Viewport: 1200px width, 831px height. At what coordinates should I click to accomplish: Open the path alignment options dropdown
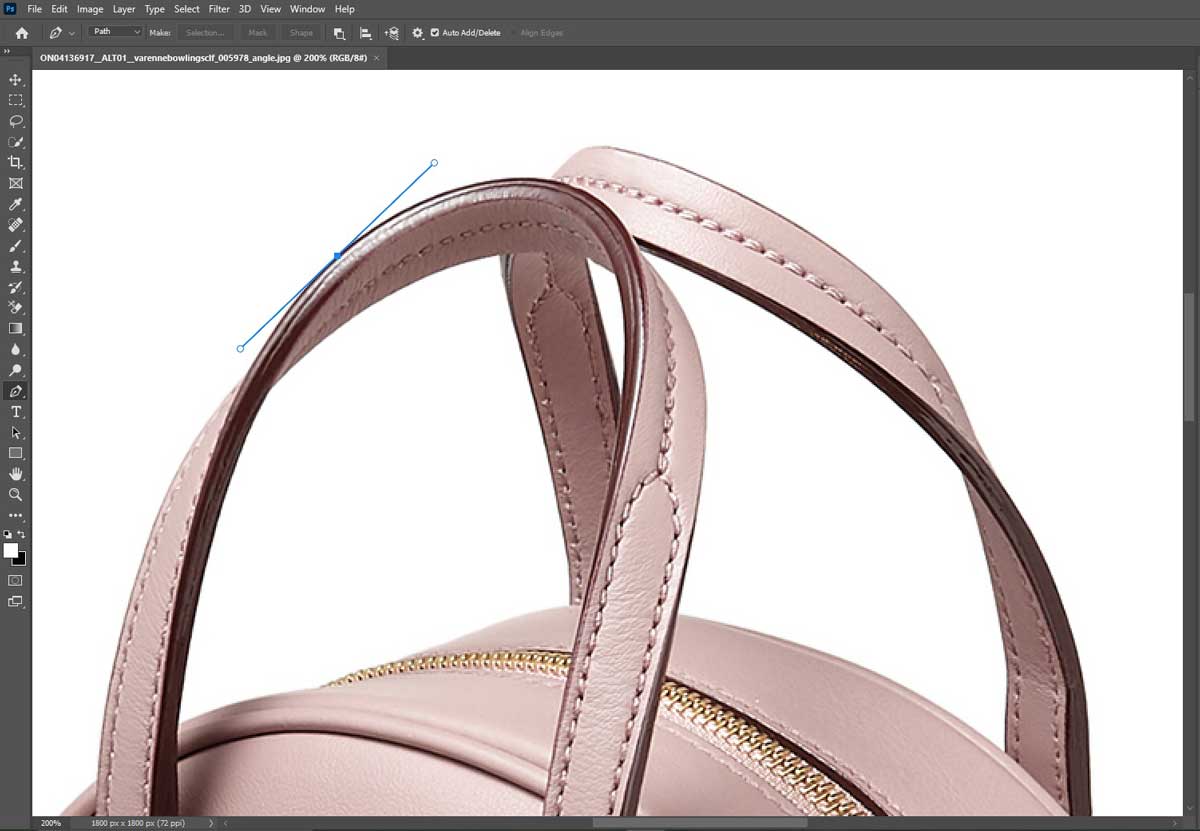365,32
